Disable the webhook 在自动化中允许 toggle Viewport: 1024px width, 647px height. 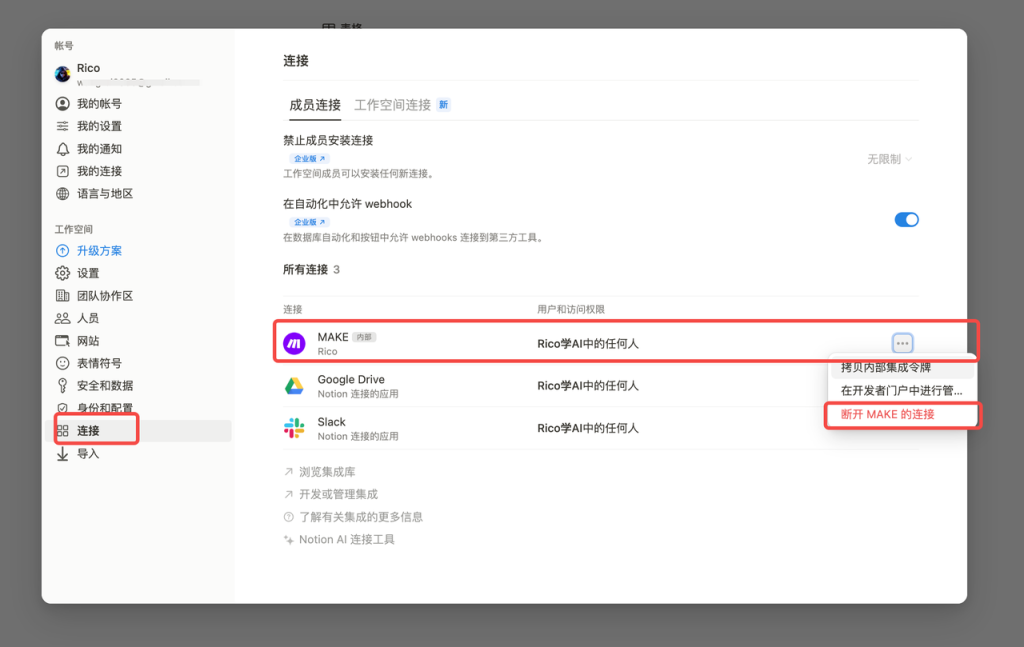[x=906, y=219]
